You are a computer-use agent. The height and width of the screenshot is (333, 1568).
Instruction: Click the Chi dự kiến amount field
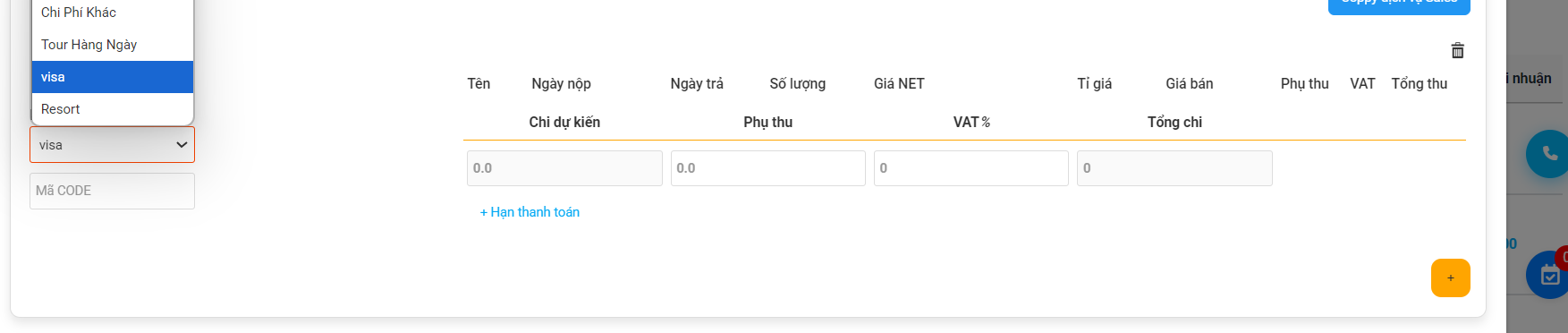564,168
